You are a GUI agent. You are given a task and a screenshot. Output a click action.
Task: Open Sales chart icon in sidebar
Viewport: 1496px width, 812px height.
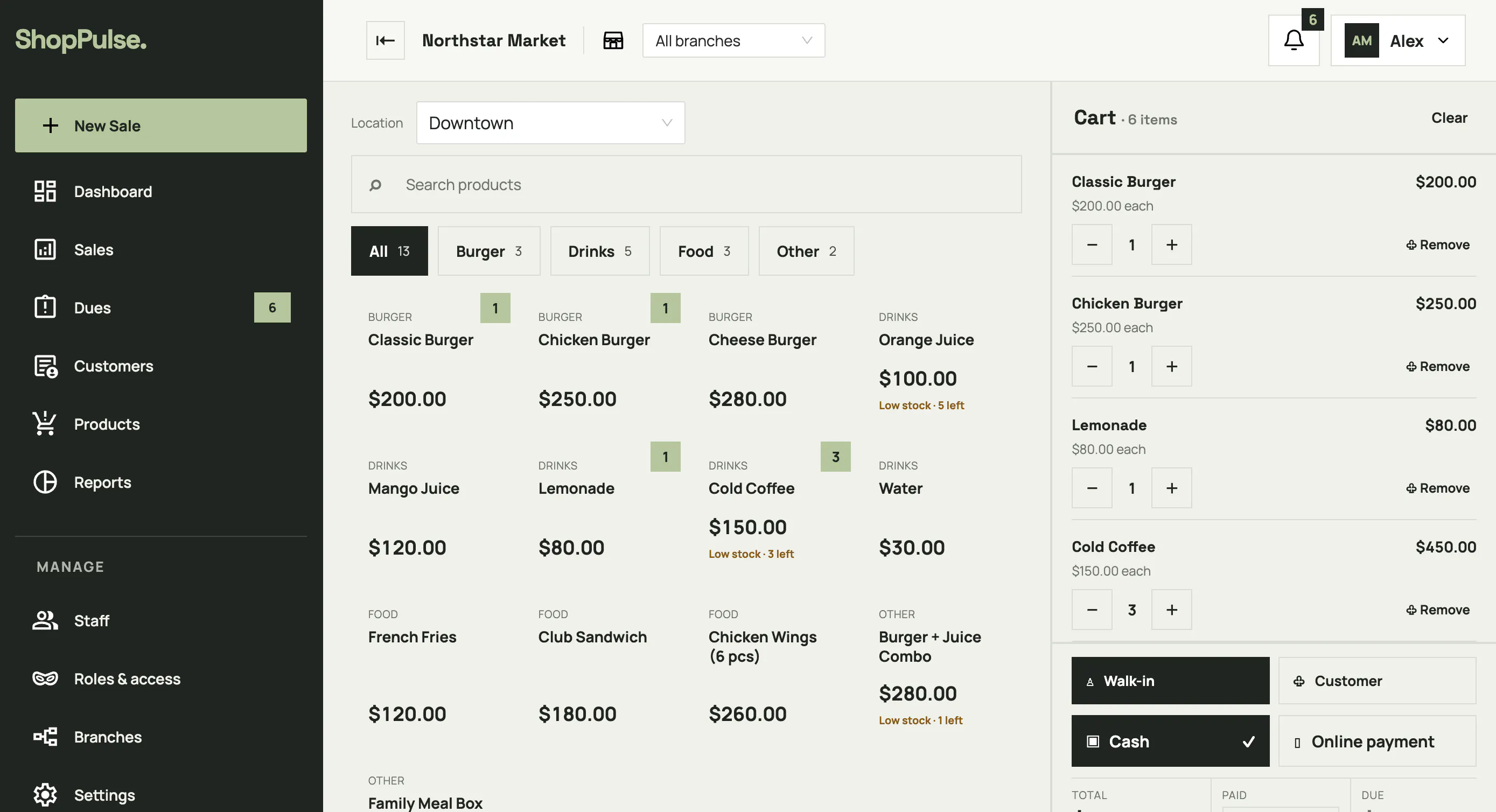point(45,249)
